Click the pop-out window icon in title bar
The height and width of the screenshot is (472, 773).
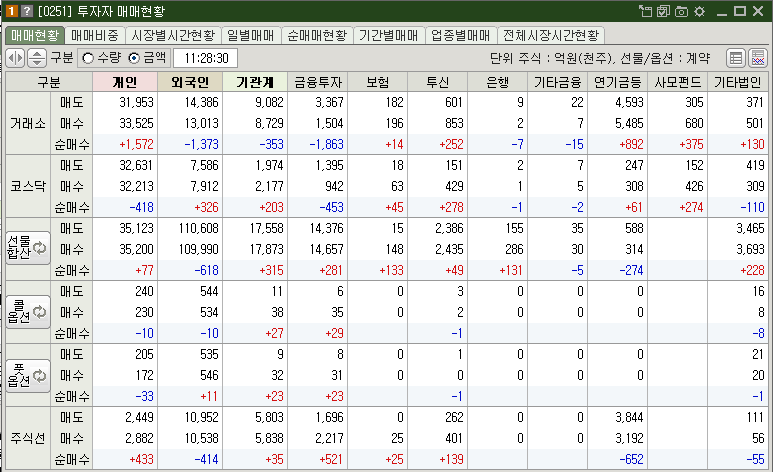[645, 11]
